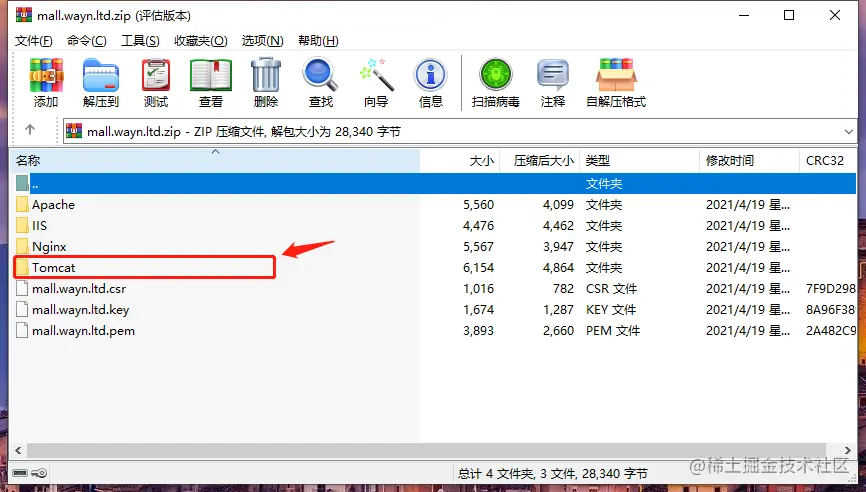Sort by the 压缩后大小 column header
Screen dimensions: 866x492
[x=540, y=161]
